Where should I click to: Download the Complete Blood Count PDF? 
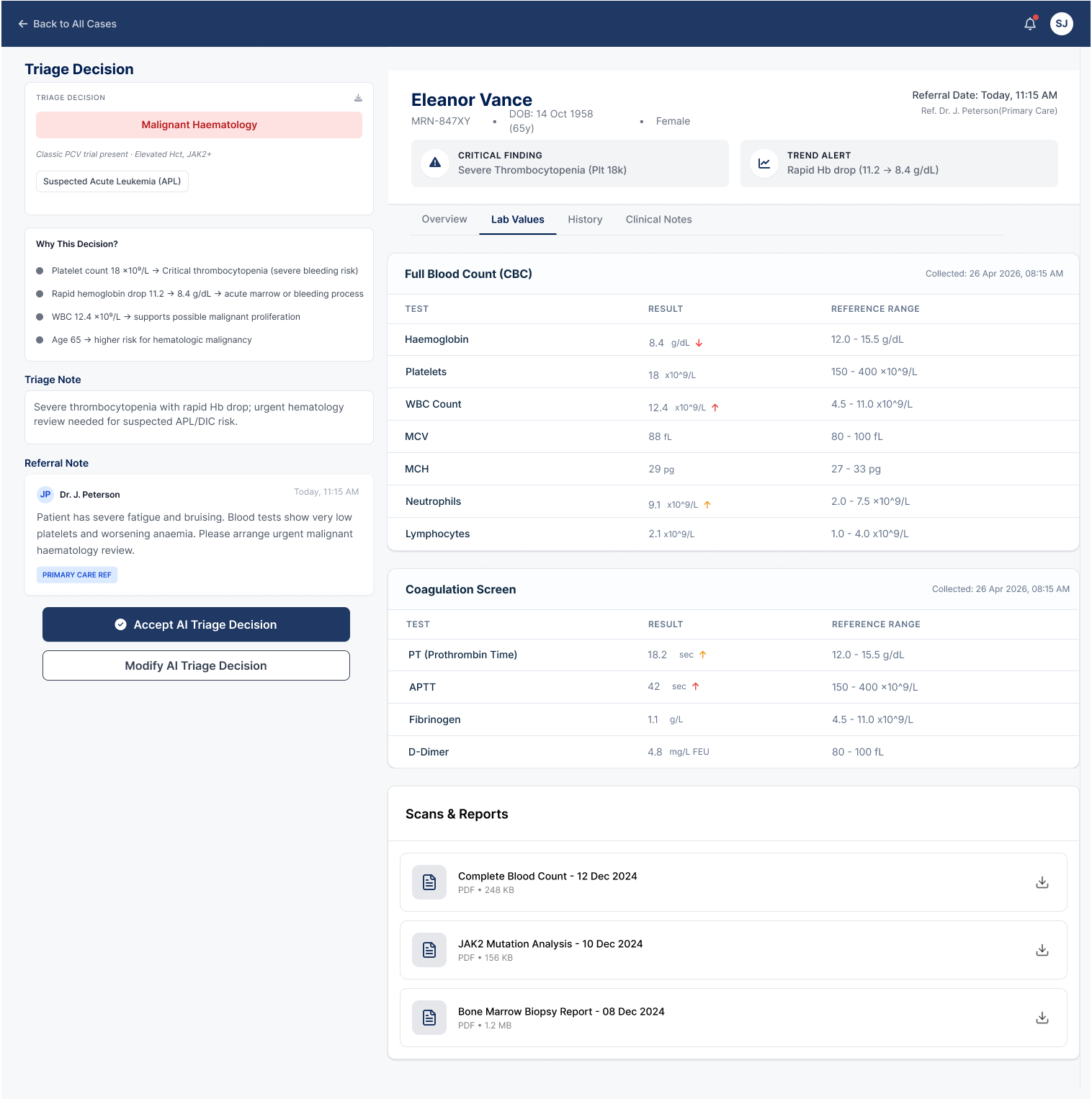tap(1042, 882)
